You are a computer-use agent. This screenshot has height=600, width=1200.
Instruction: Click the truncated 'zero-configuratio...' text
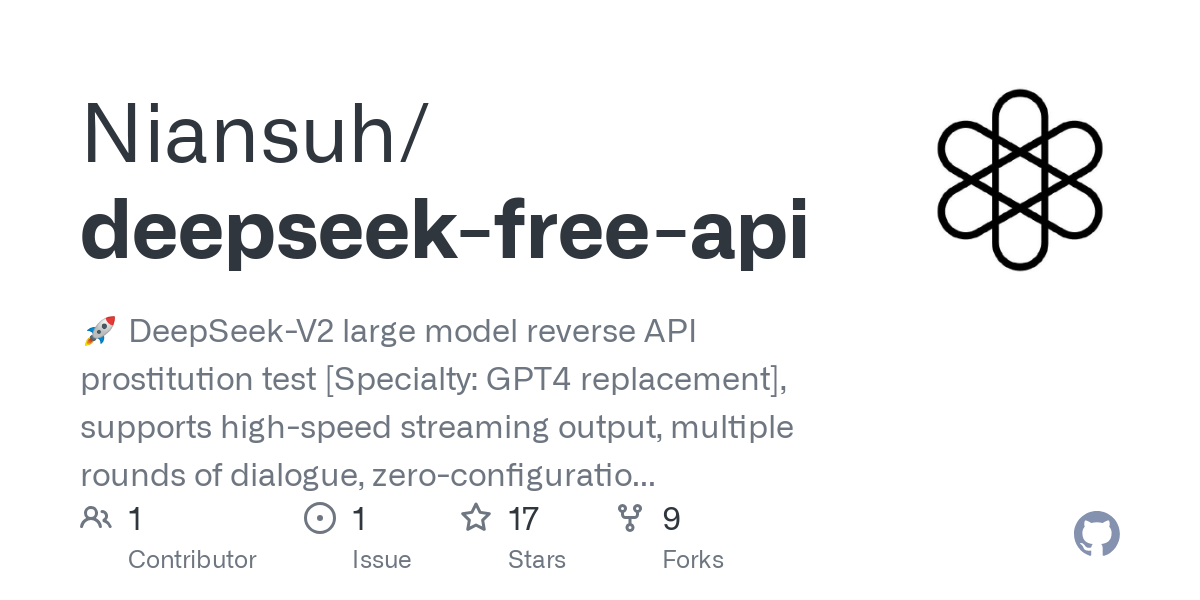point(513,476)
